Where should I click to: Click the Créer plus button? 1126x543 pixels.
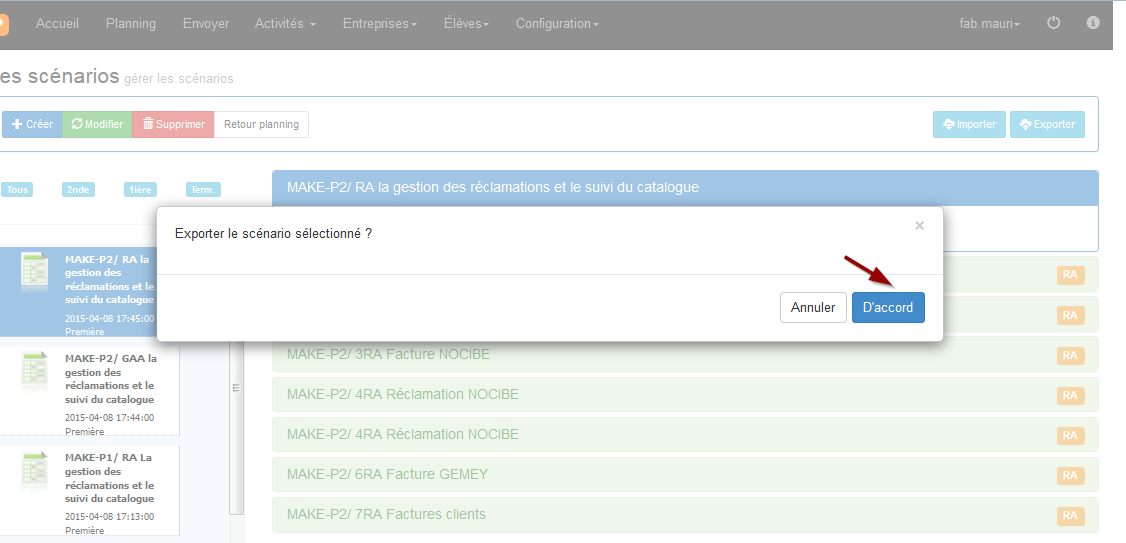pyautogui.click(x=32, y=124)
